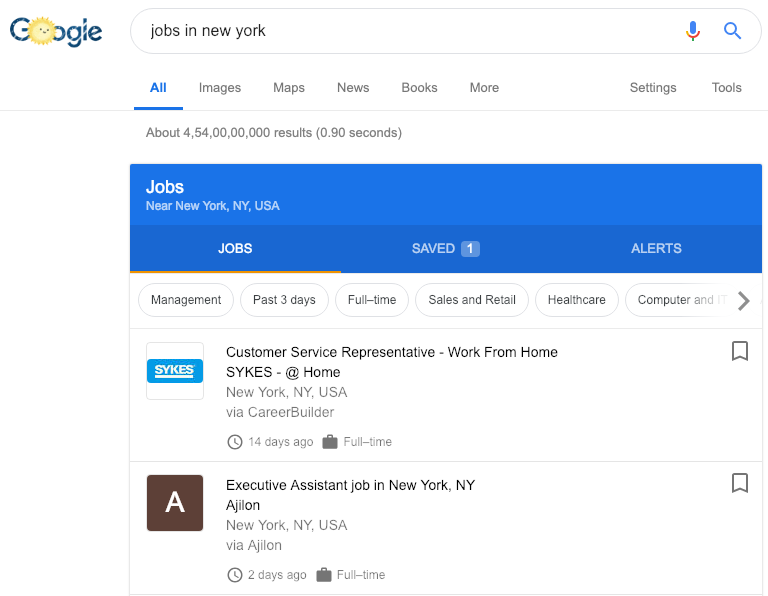
Task: Select the JOBS tab in Jobs panel
Action: click(x=235, y=249)
